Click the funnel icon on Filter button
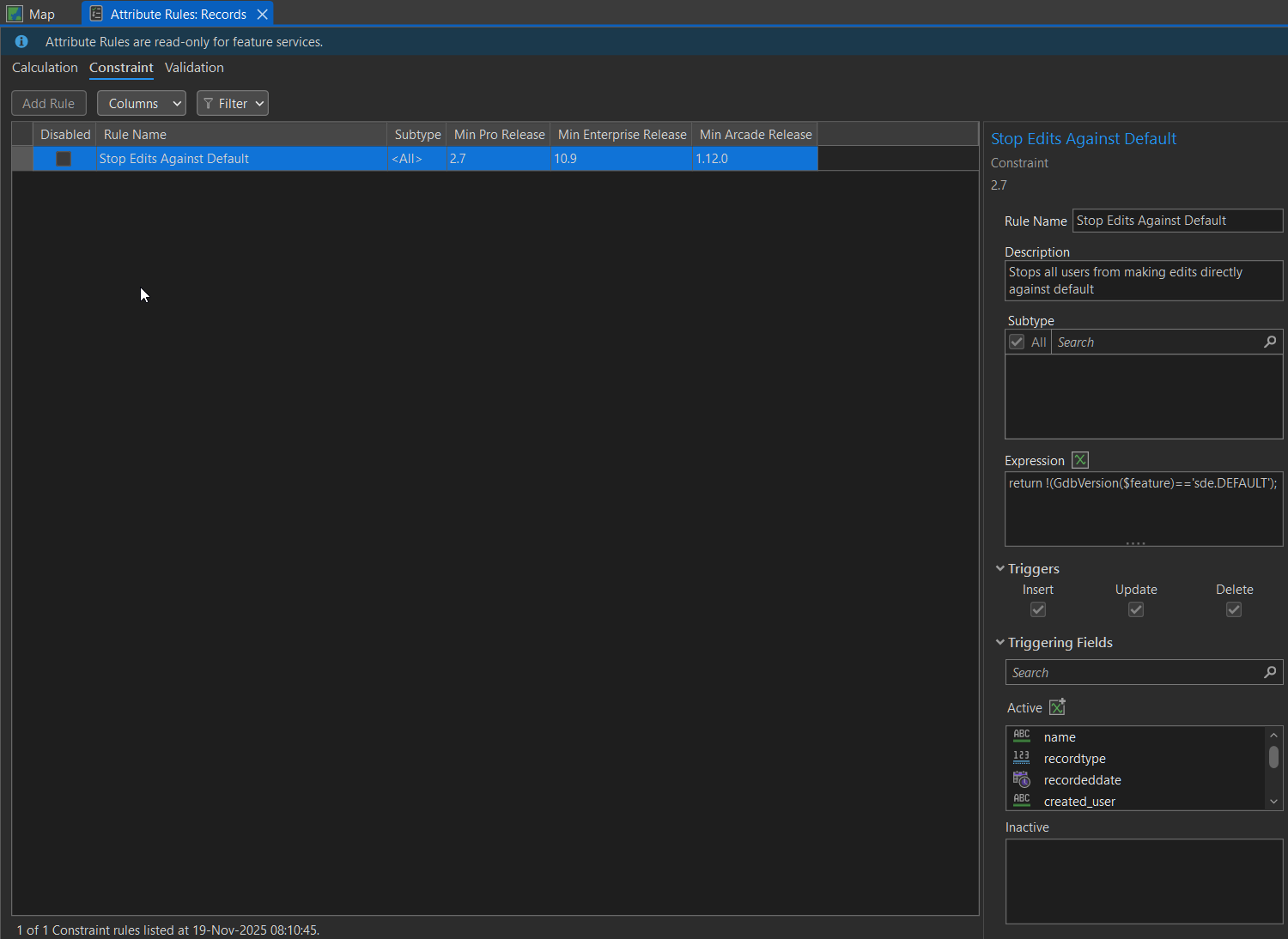Image resolution: width=1288 pixels, height=939 pixels. pyautogui.click(x=208, y=103)
